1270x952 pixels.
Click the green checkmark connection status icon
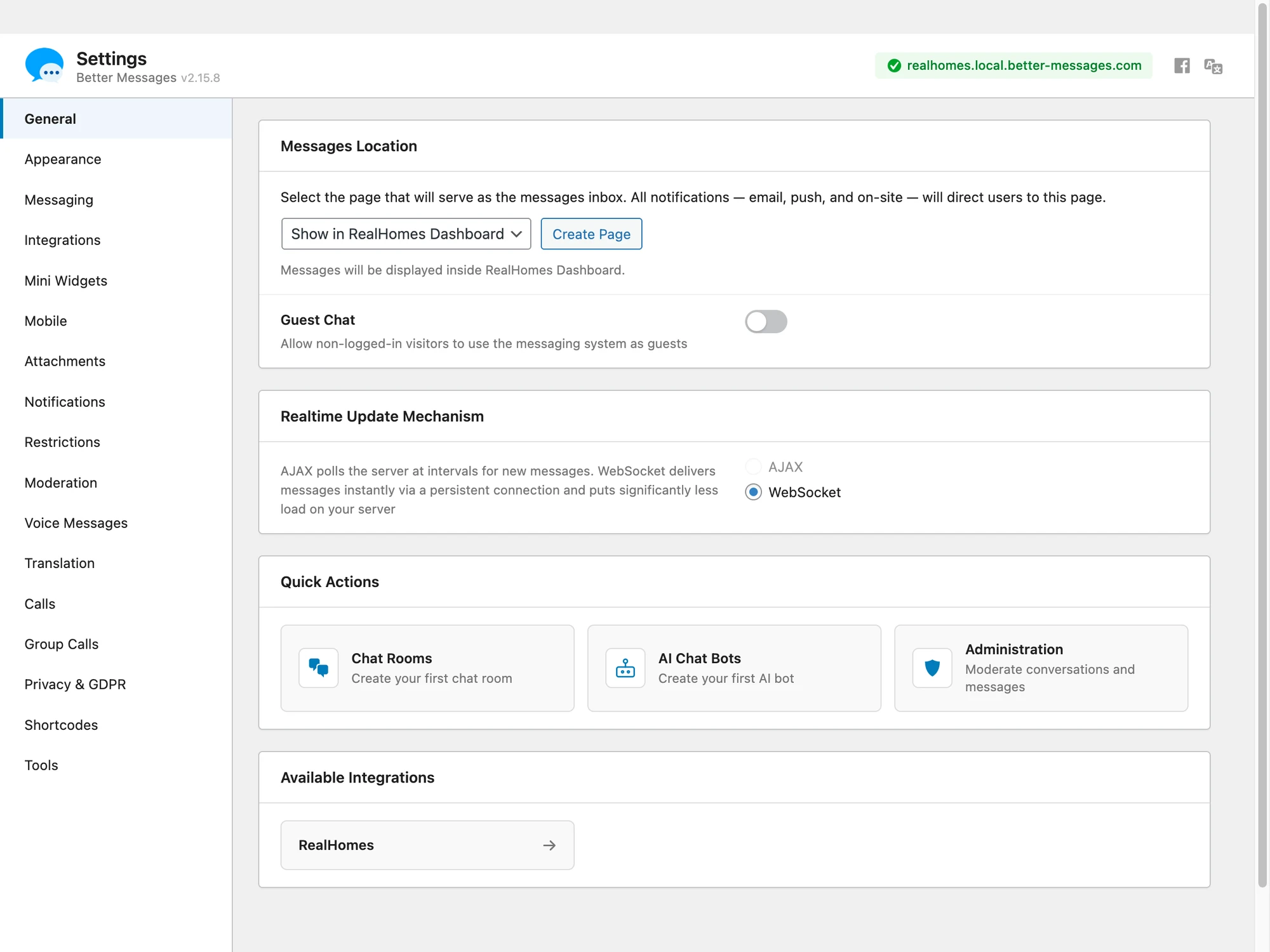tap(894, 65)
